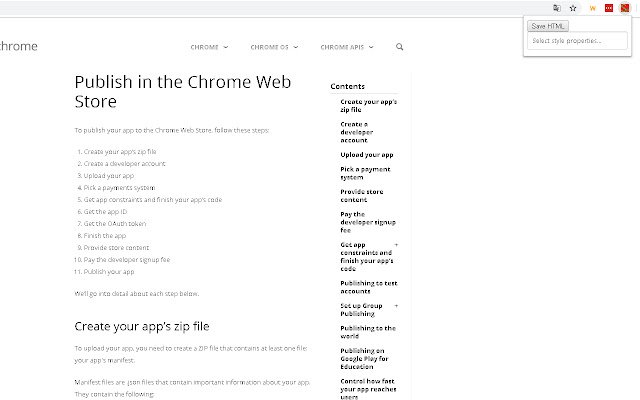
Task: Open Upload your app in Contents sidebar
Action: [x=367, y=155]
